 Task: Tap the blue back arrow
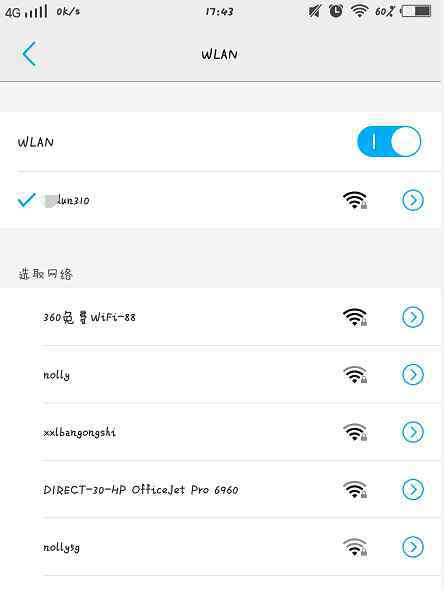click(x=29, y=54)
